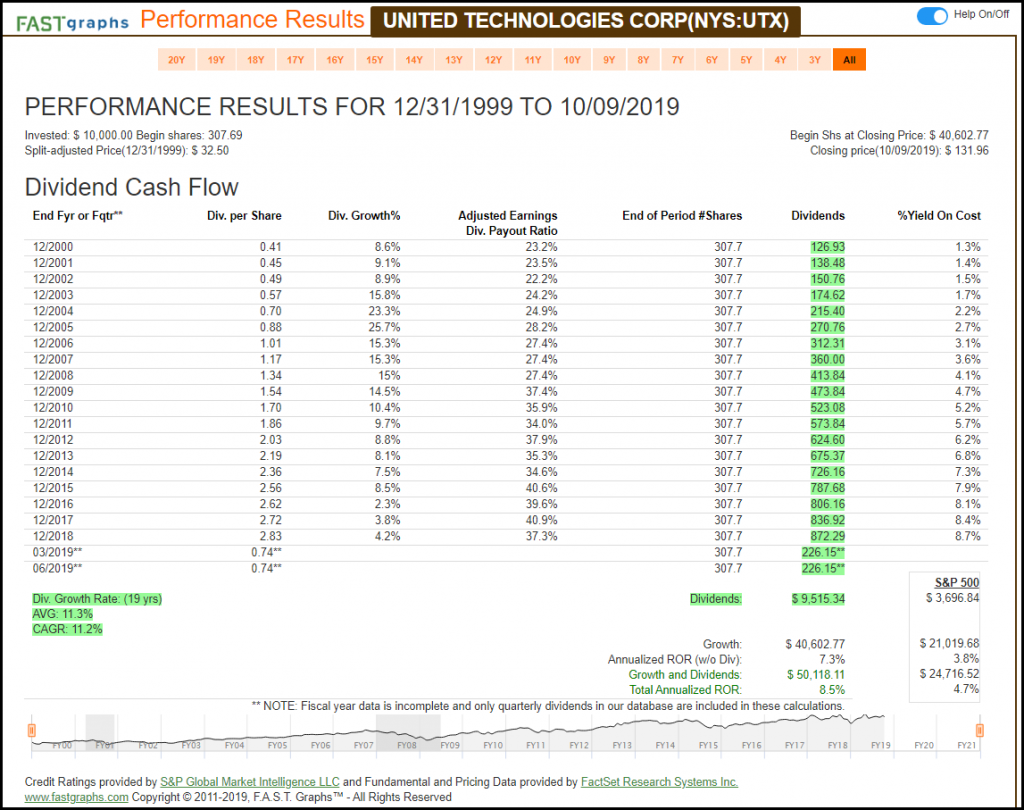Select the 5Y time range tab
1024x810 pixels.
[x=746, y=60]
